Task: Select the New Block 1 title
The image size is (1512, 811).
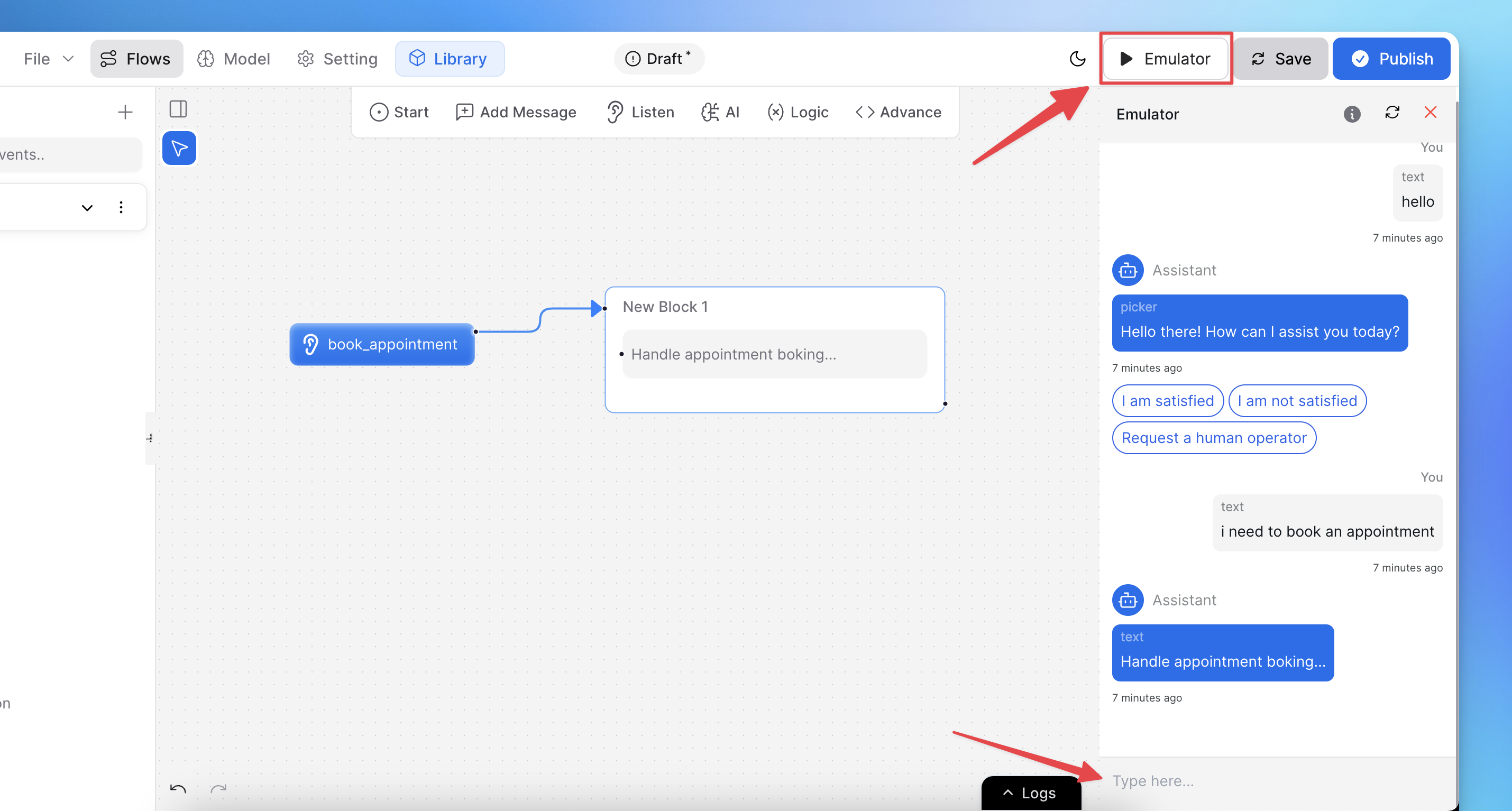Action: (x=665, y=306)
